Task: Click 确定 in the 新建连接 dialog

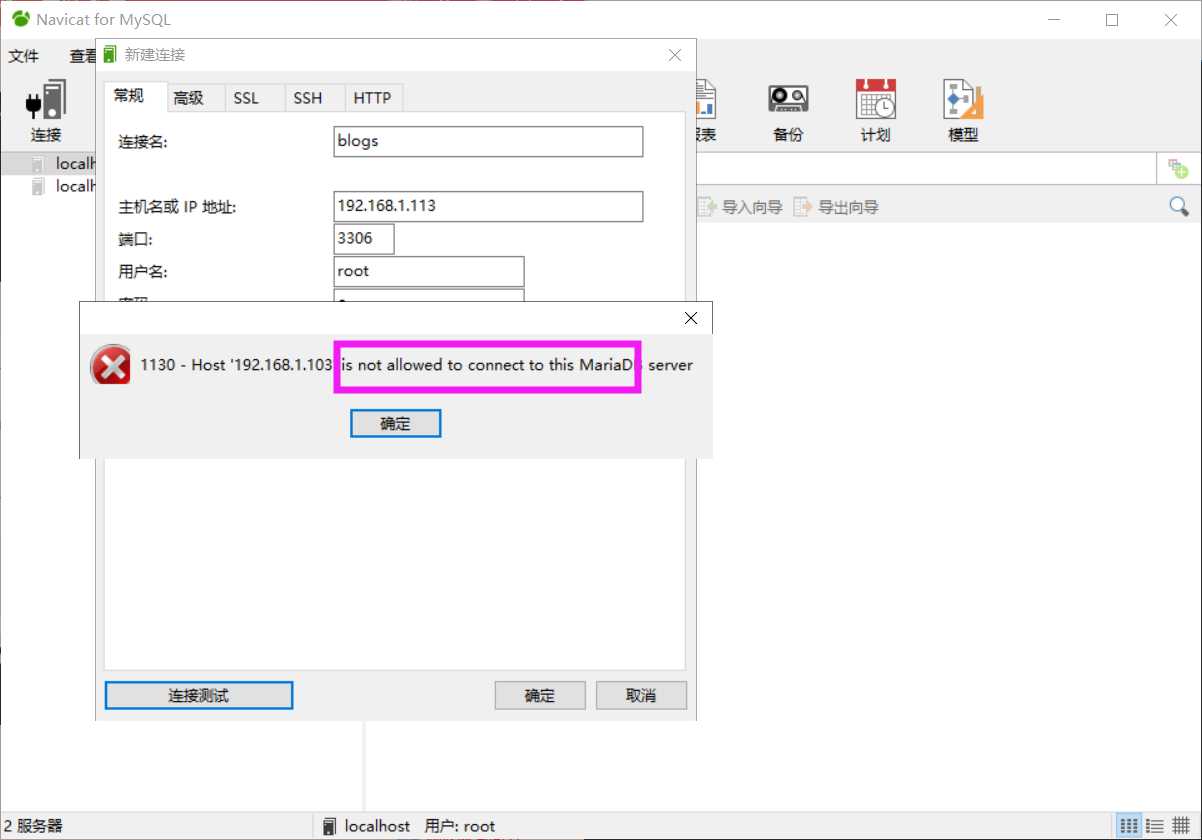Action: point(540,695)
